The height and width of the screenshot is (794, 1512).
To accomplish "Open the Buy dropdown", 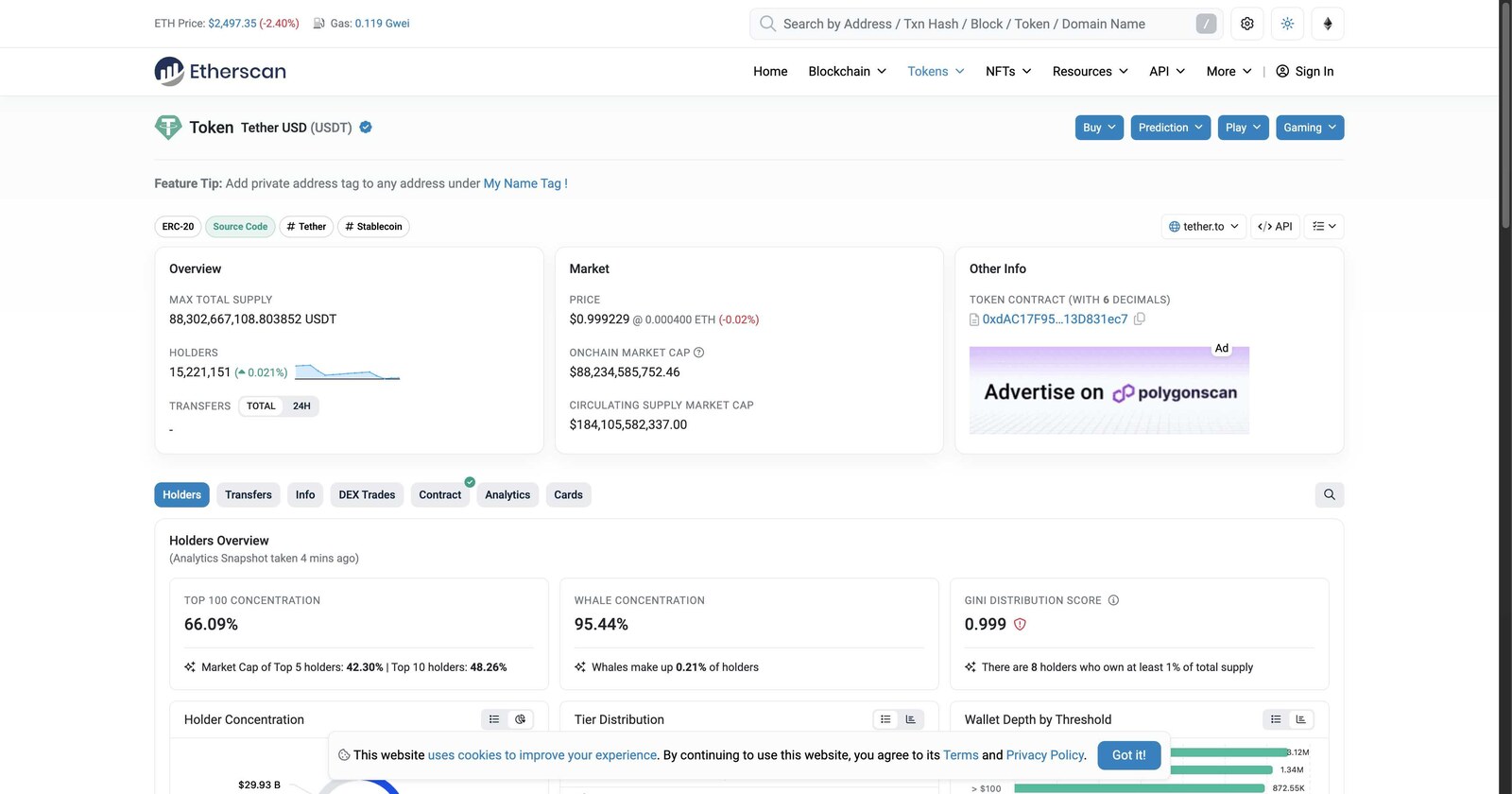I will (x=1099, y=128).
